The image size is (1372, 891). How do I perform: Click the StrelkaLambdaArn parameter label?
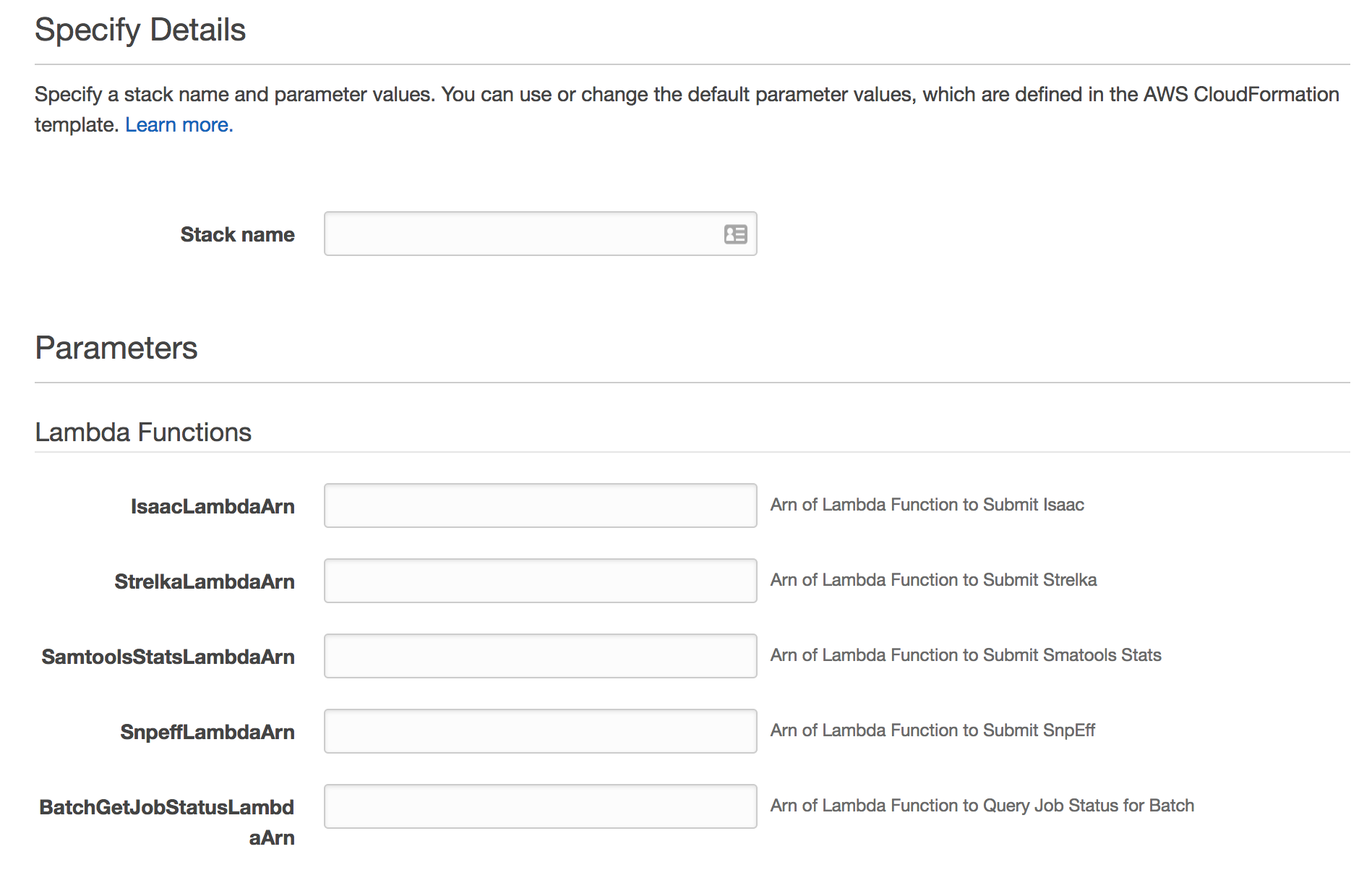[x=205, y=581]
